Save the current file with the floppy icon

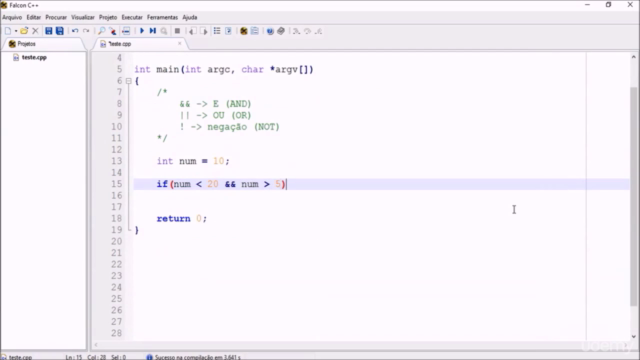point(49,31)
